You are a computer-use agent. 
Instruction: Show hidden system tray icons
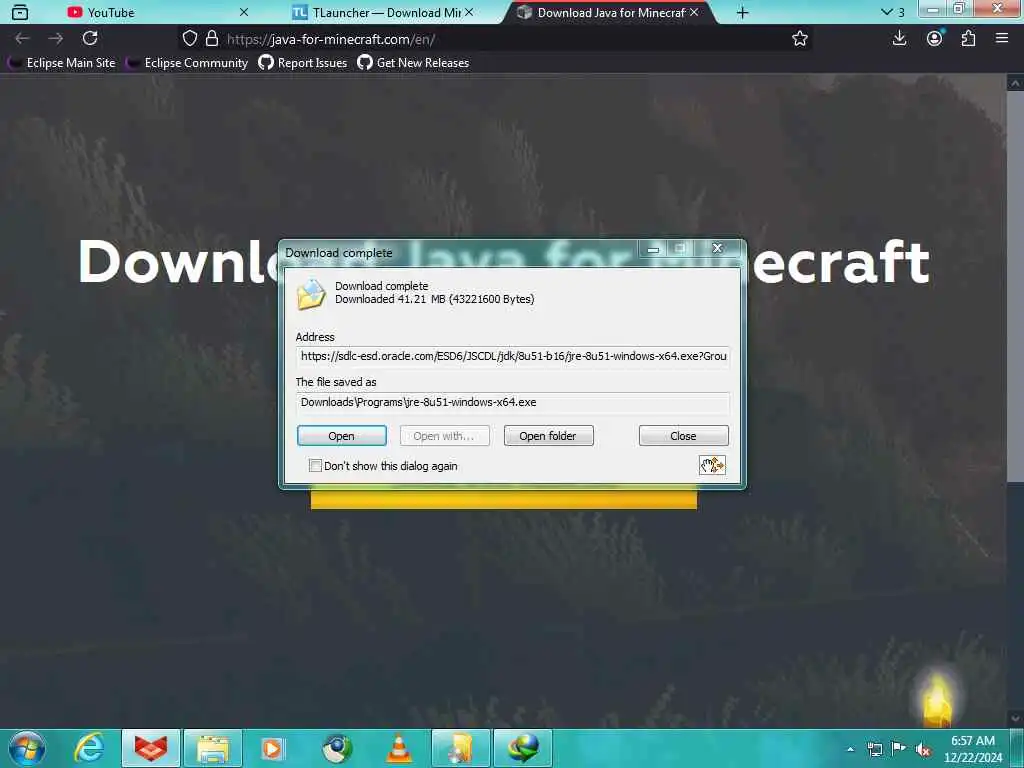pos(850,749)
